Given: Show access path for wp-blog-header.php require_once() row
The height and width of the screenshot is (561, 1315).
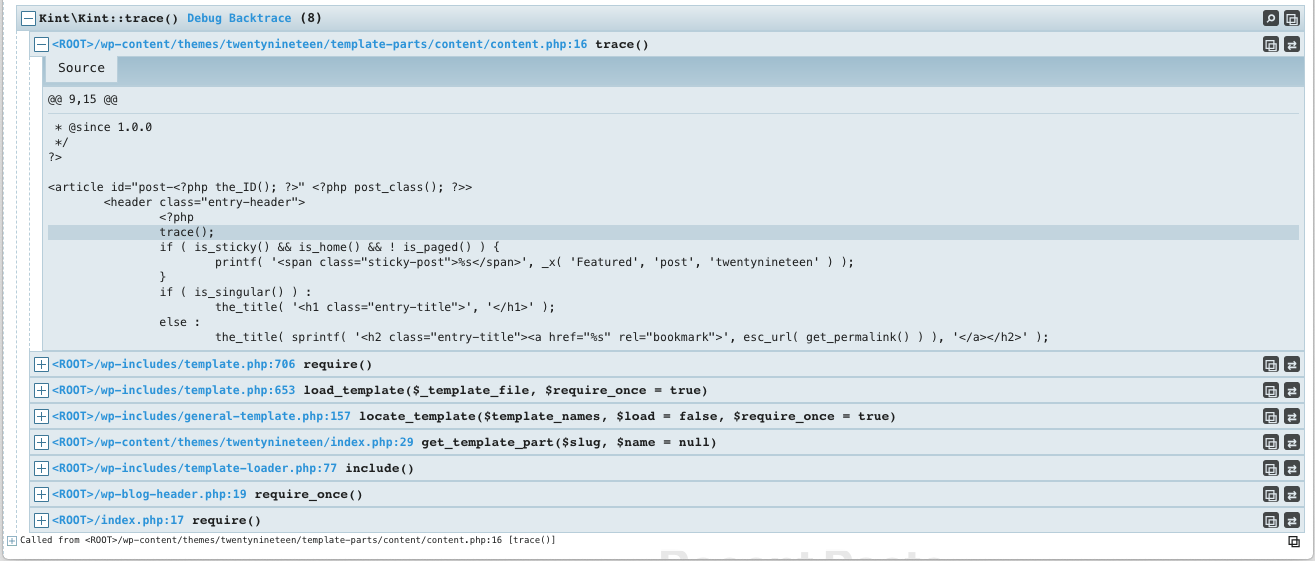Looking at the screenshot, I should [1292, 494].
